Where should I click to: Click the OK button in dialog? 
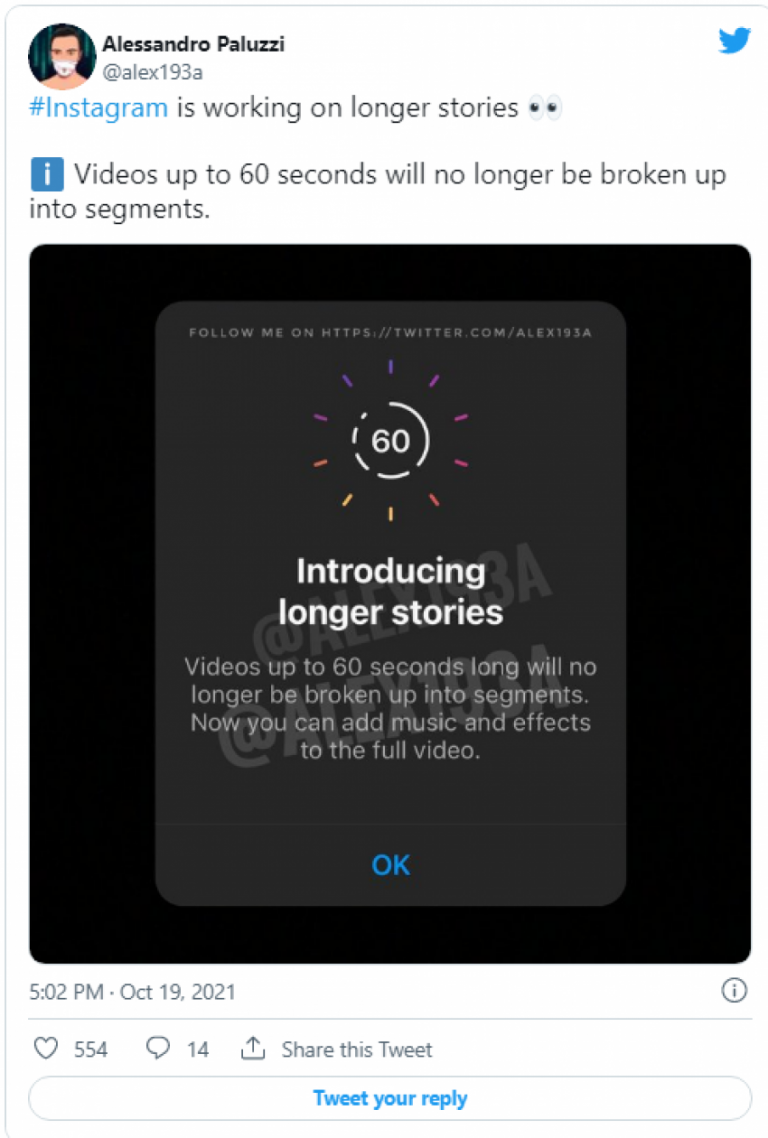(391, 865)
